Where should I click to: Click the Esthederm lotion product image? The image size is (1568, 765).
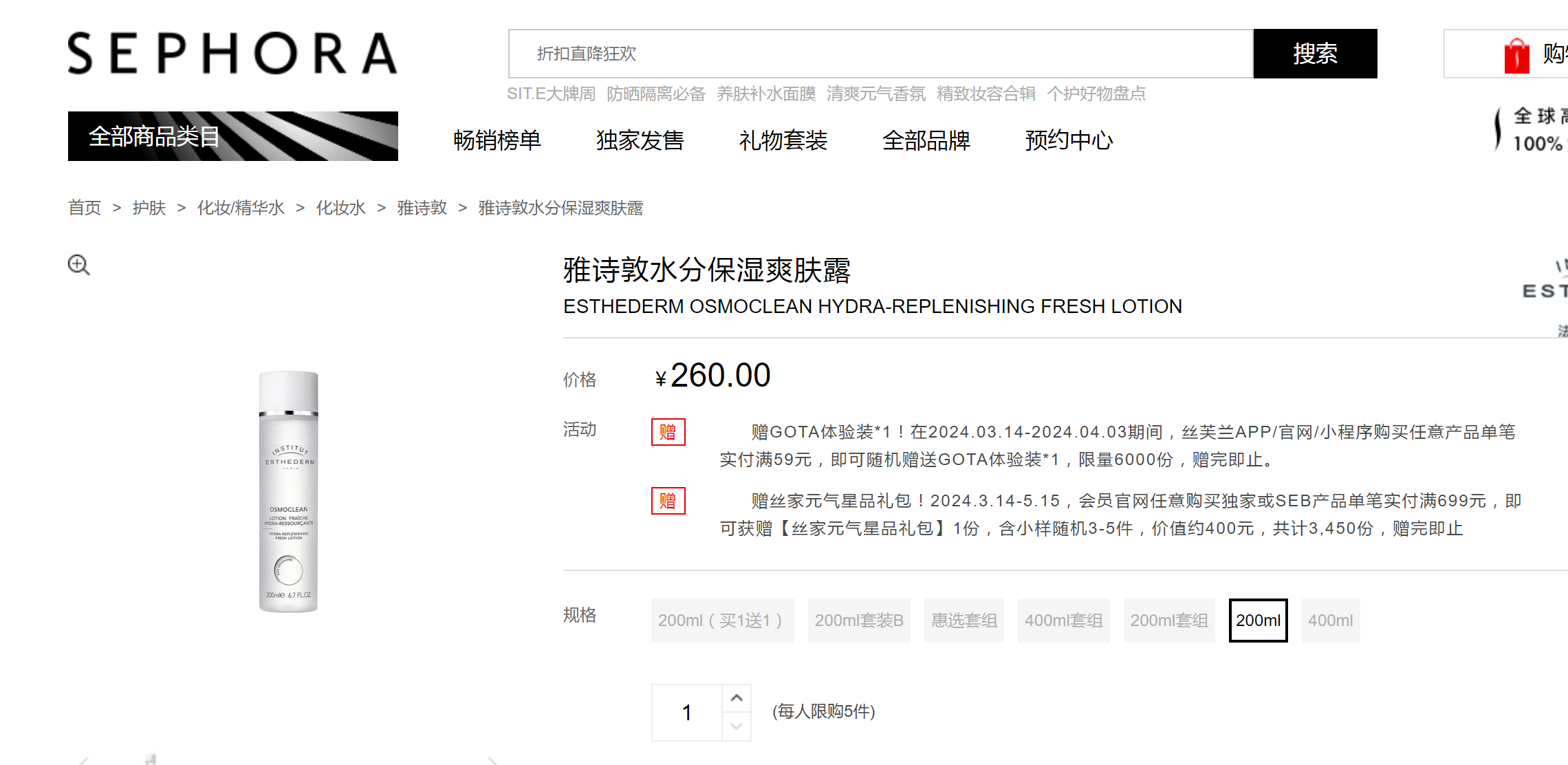pos(289,491)
